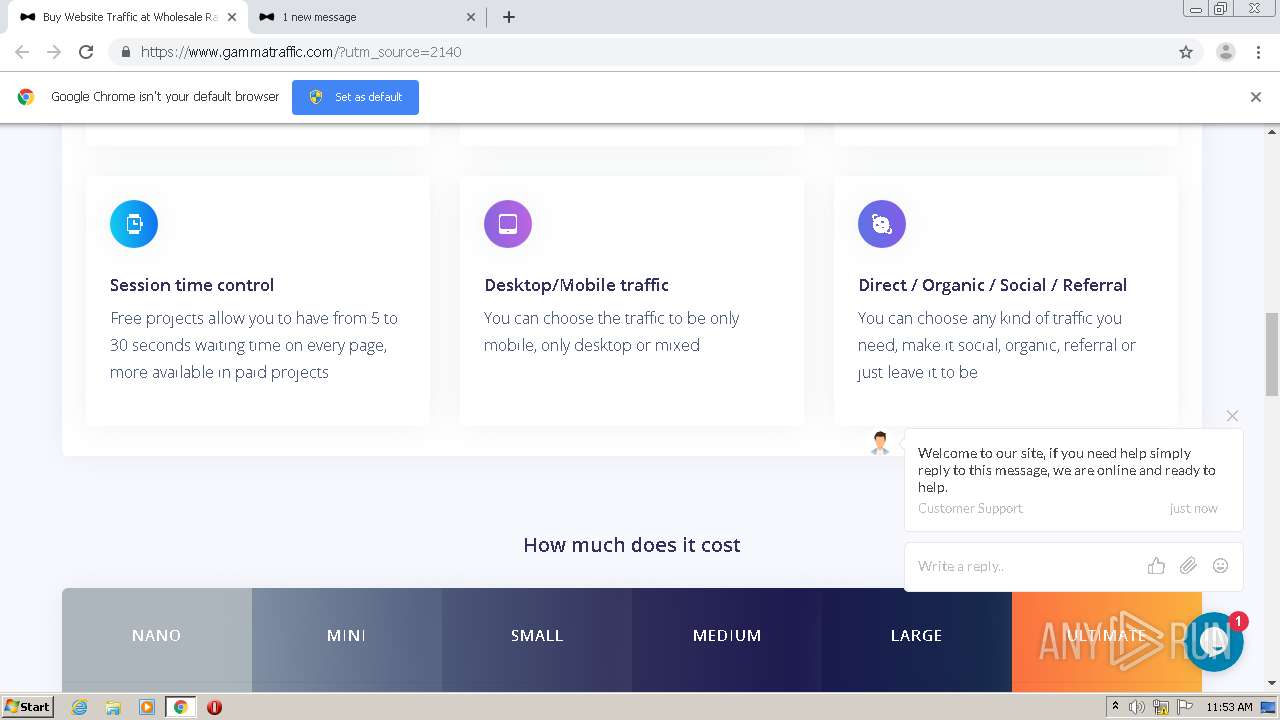Dismiss the default browser notification bar
This screenshot has width=1280, height=720.
1255,97
